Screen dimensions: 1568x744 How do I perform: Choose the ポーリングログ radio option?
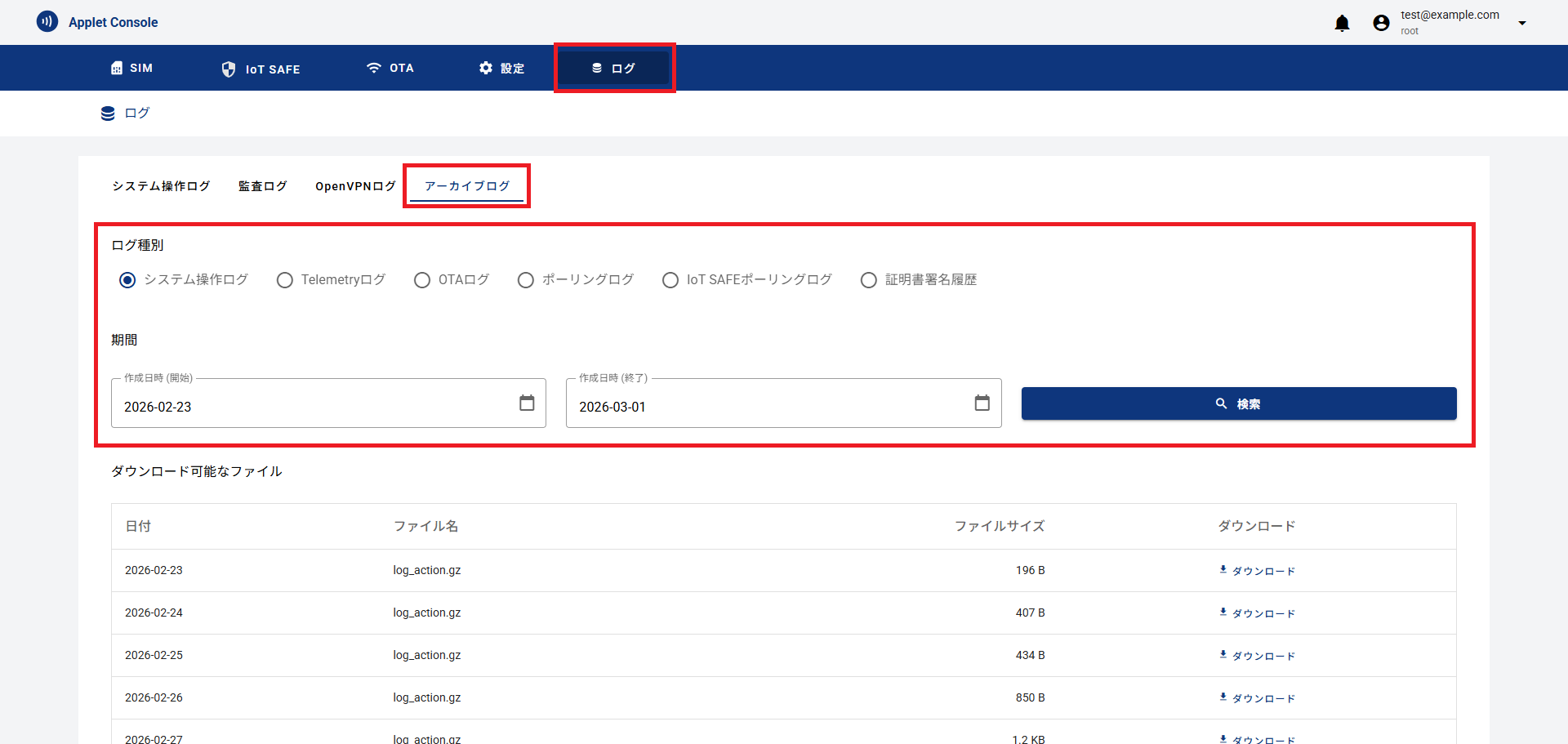tap(526, 280)
